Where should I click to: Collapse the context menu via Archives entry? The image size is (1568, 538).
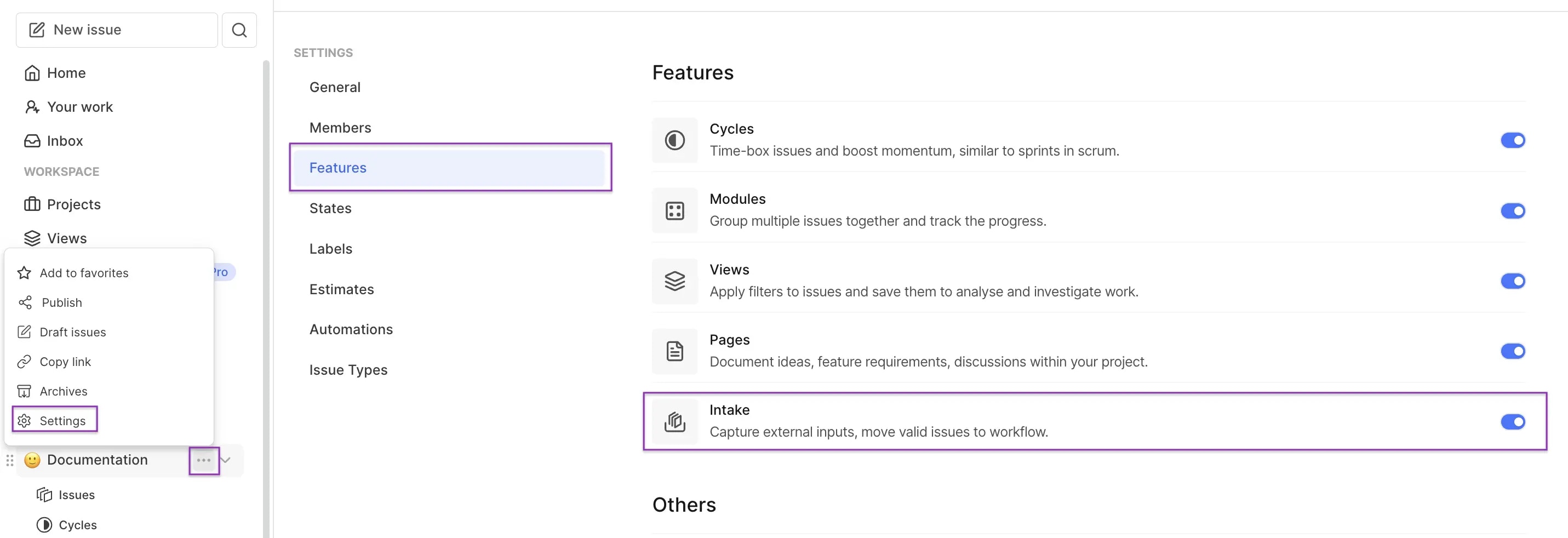click(62, 391)
